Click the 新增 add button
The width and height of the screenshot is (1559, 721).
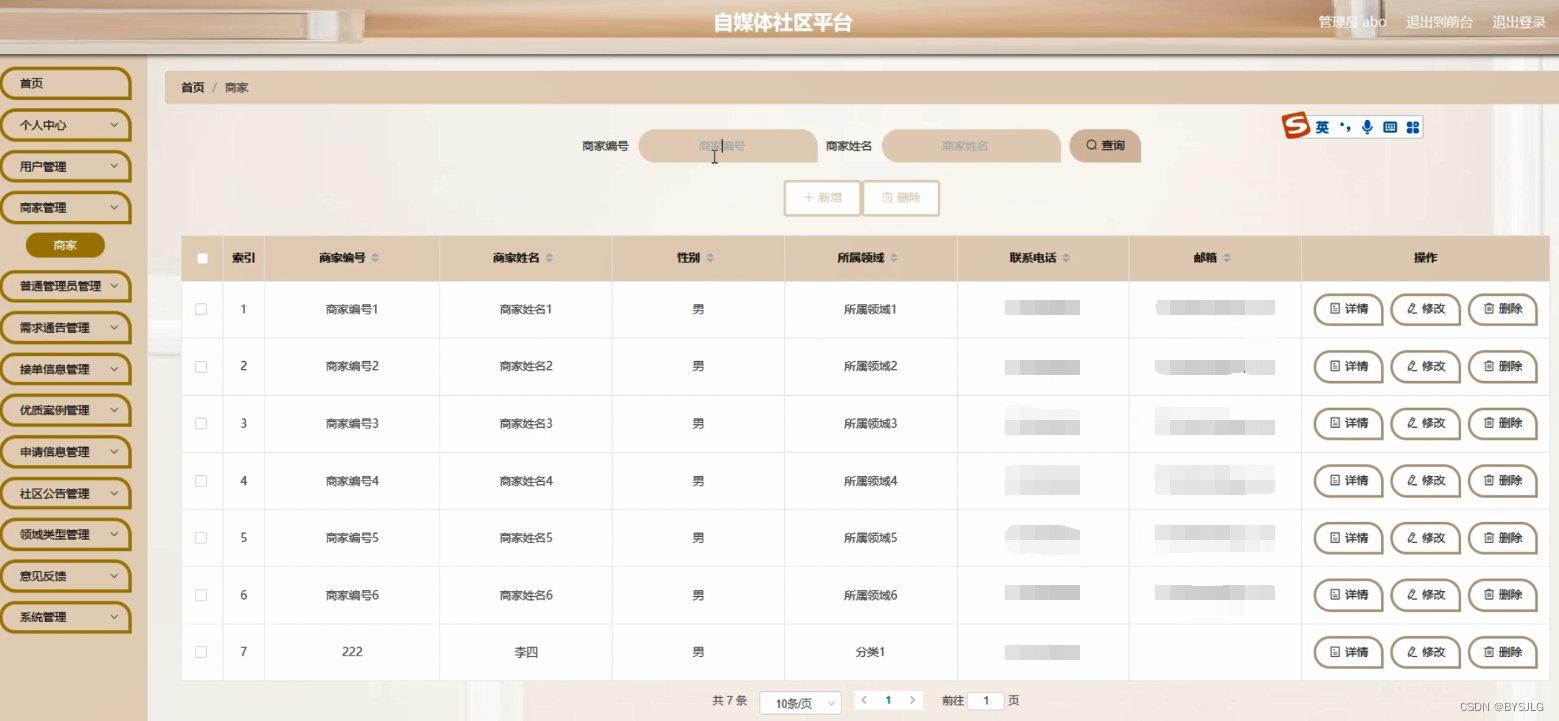point(822,198)
